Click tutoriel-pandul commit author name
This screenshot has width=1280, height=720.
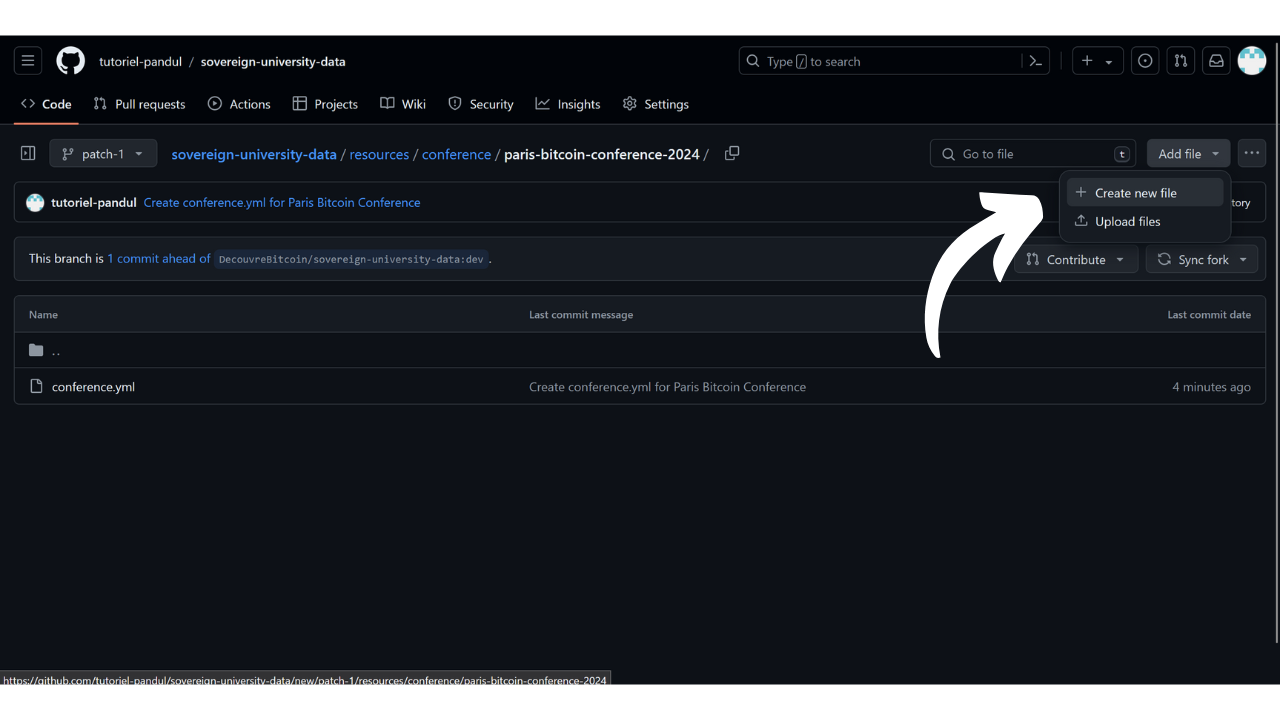click(x=94, y=202)
